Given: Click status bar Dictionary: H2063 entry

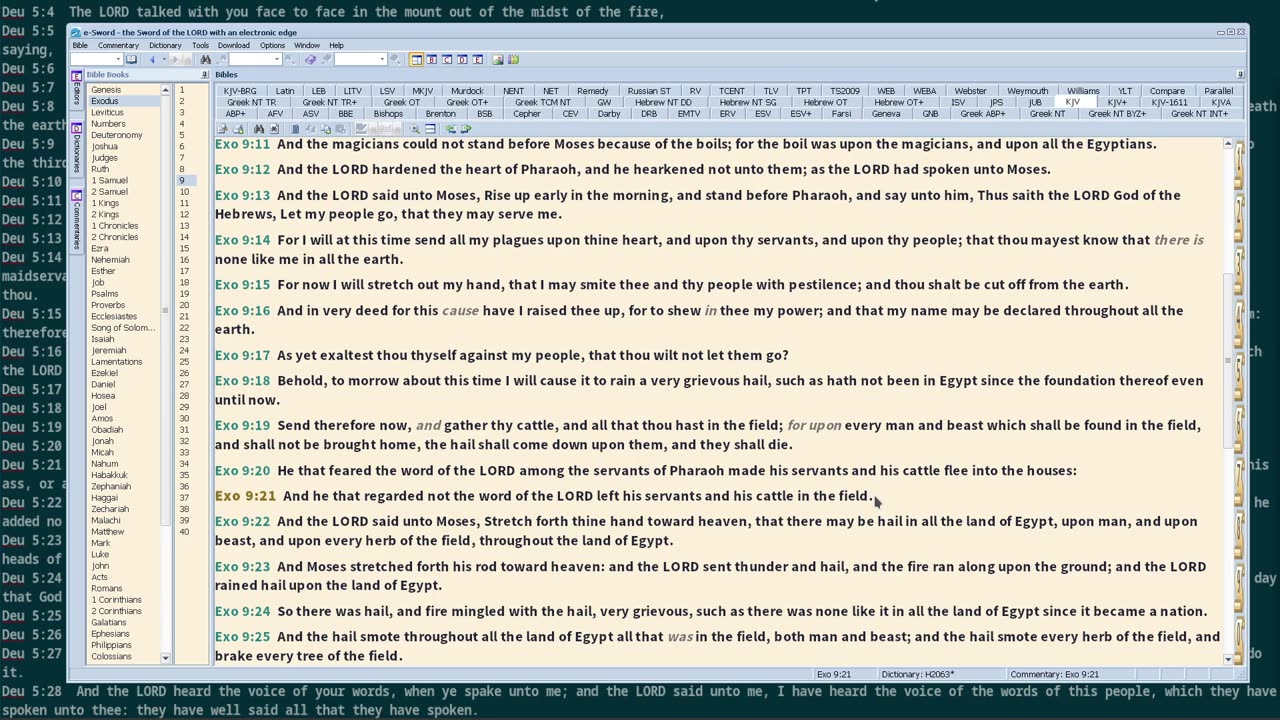Looking at the screenshot, I should pos(917,675).
